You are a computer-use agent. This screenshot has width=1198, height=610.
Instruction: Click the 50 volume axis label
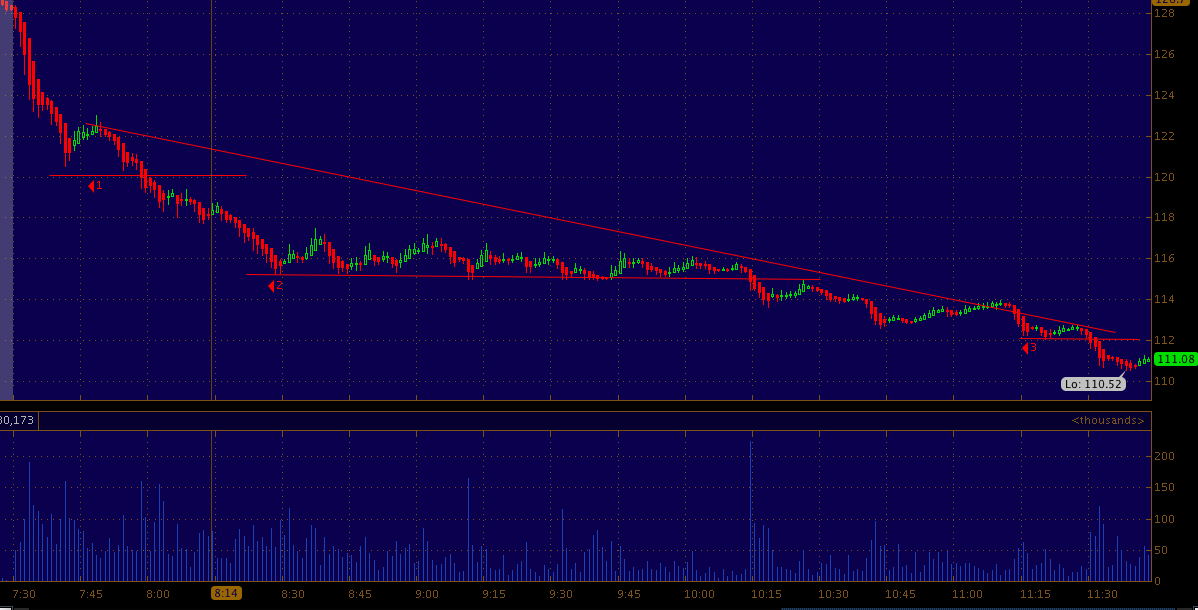coord(1161,550)
